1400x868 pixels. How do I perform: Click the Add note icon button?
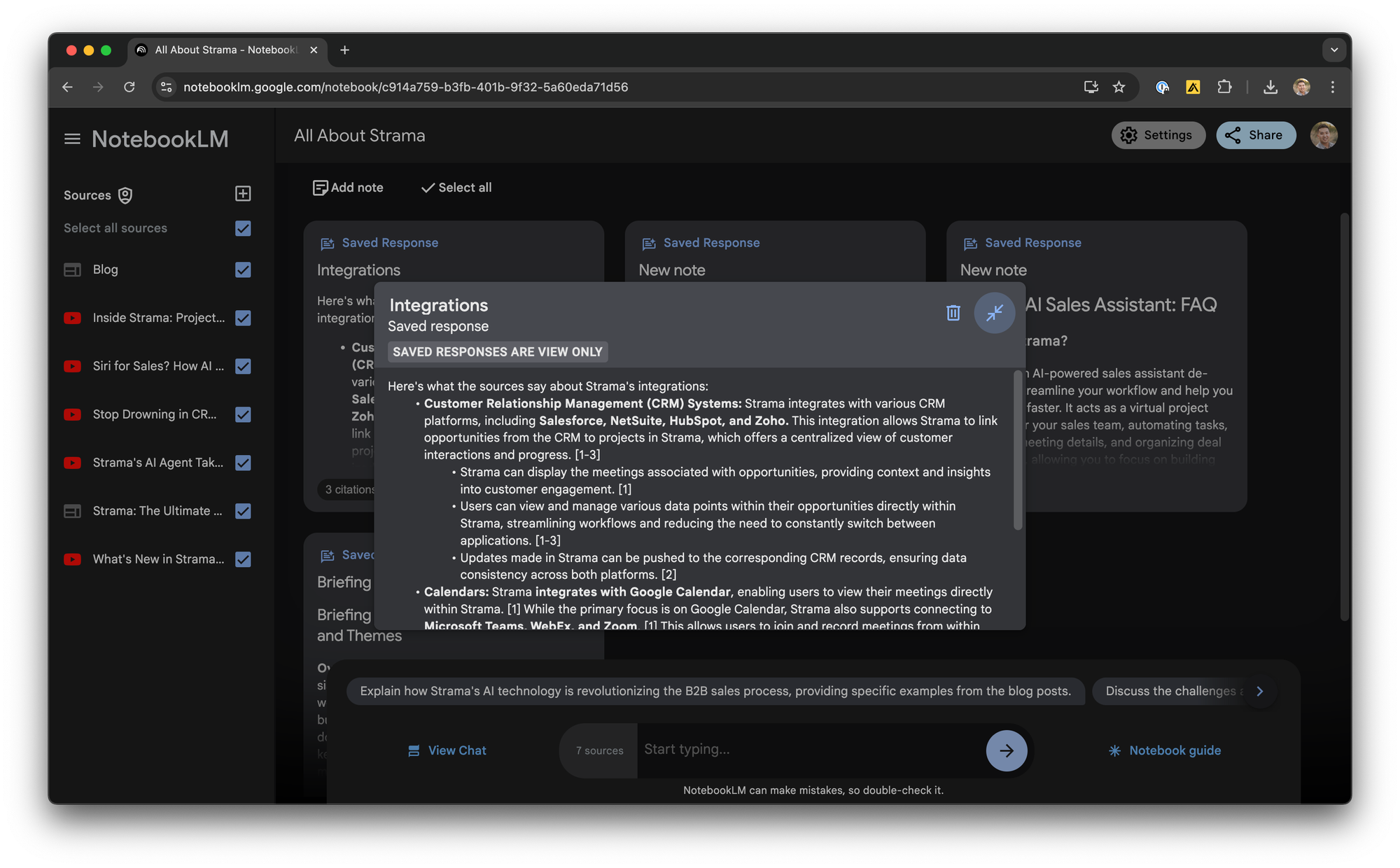[x=320, y=188]
